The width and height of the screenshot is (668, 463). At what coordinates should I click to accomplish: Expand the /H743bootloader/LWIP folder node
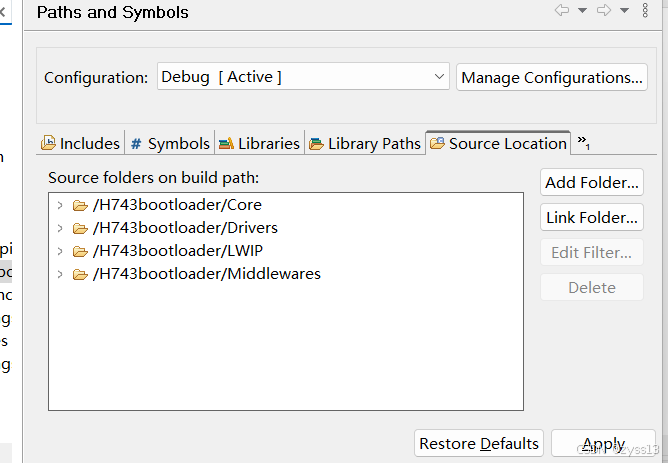(60, 251)
